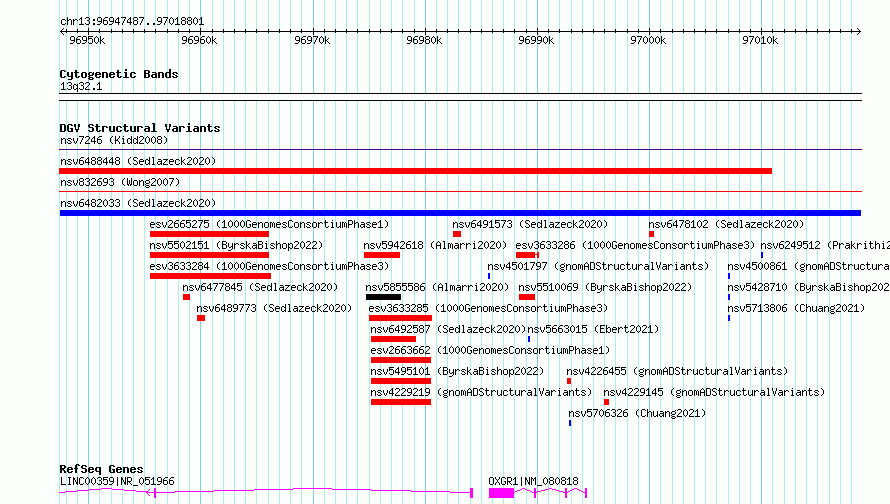Open variant nsv832693 (Wong2007)

pos(120,182)
